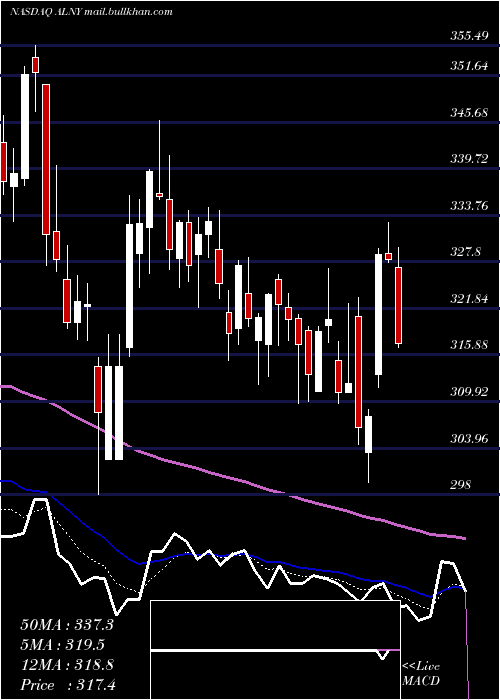
Task: Click the 355.49 price axis label
Action: [469, 36]
